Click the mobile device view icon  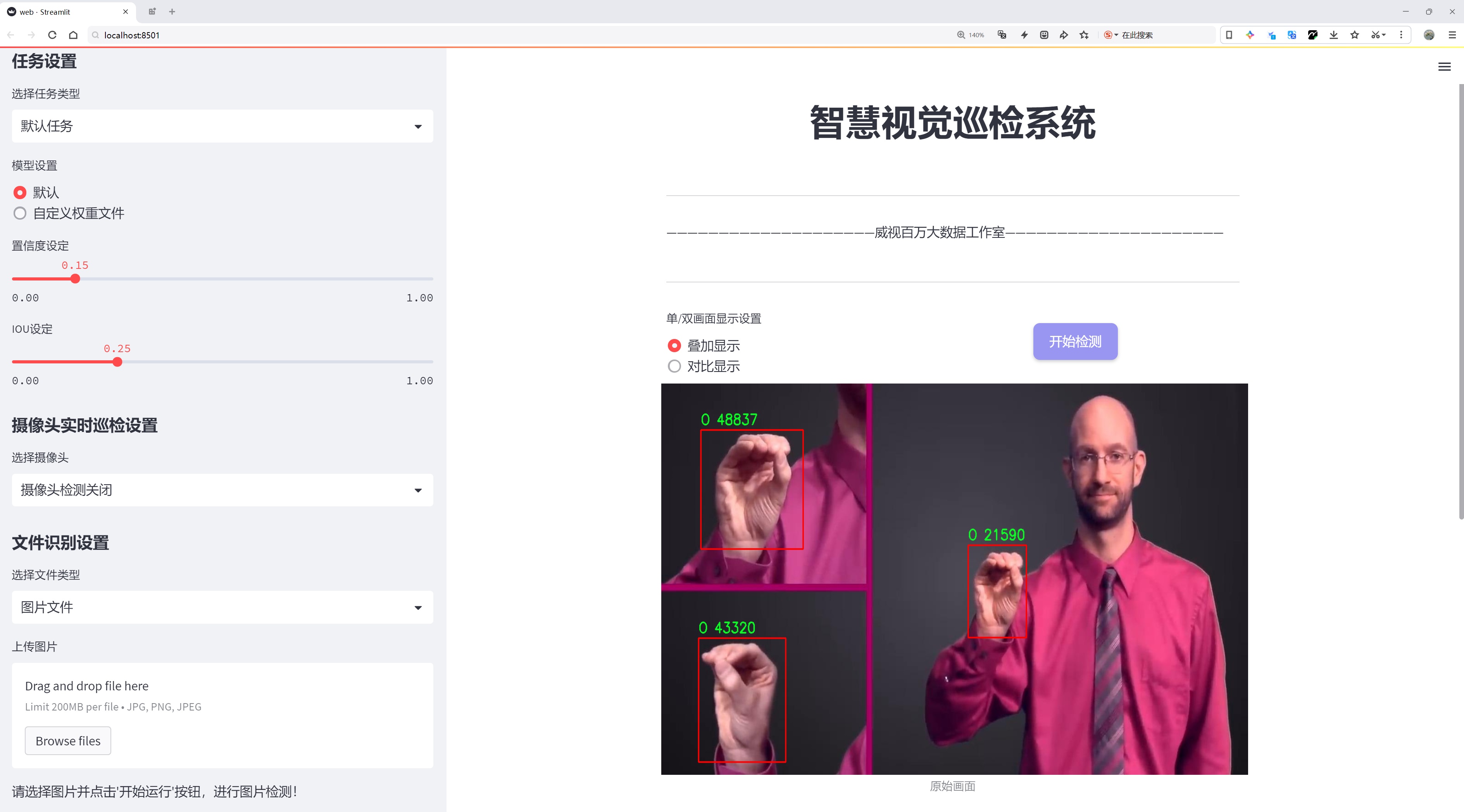click(1229, 35)
